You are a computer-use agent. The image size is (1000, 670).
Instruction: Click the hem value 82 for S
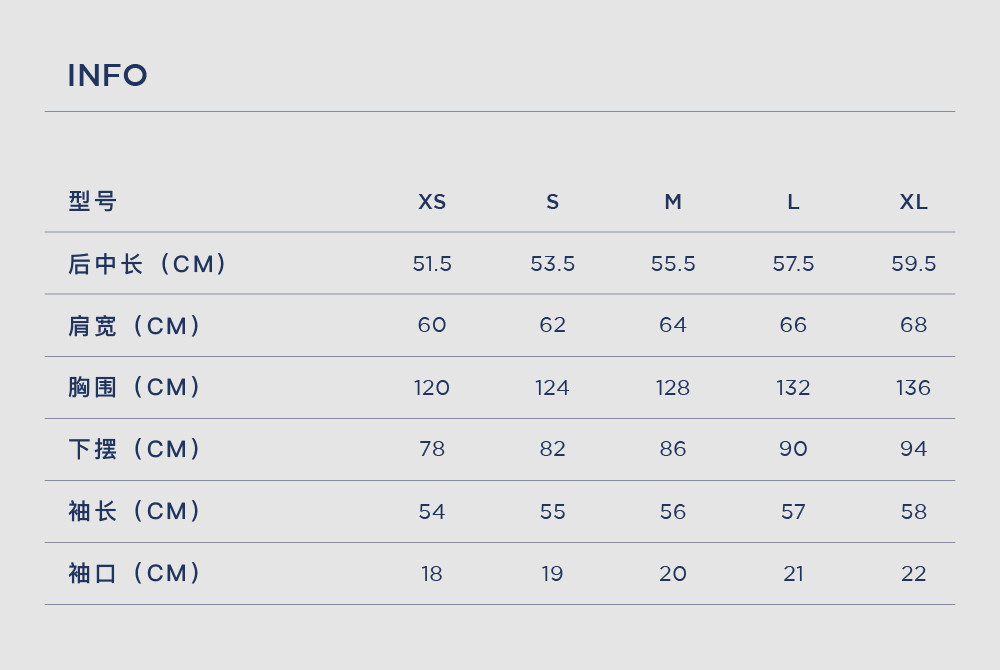coord(552,449)
